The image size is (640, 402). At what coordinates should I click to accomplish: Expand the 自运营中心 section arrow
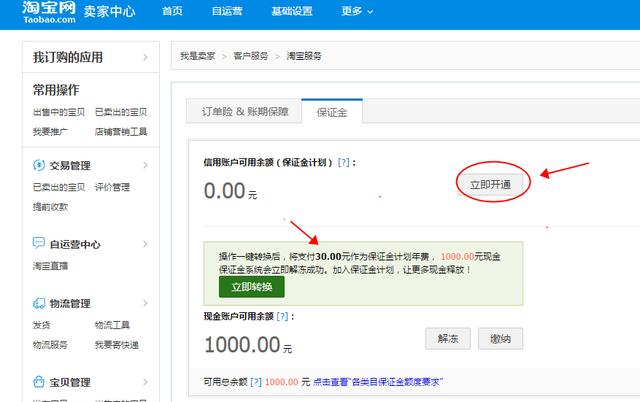click(x=145, y=244)
